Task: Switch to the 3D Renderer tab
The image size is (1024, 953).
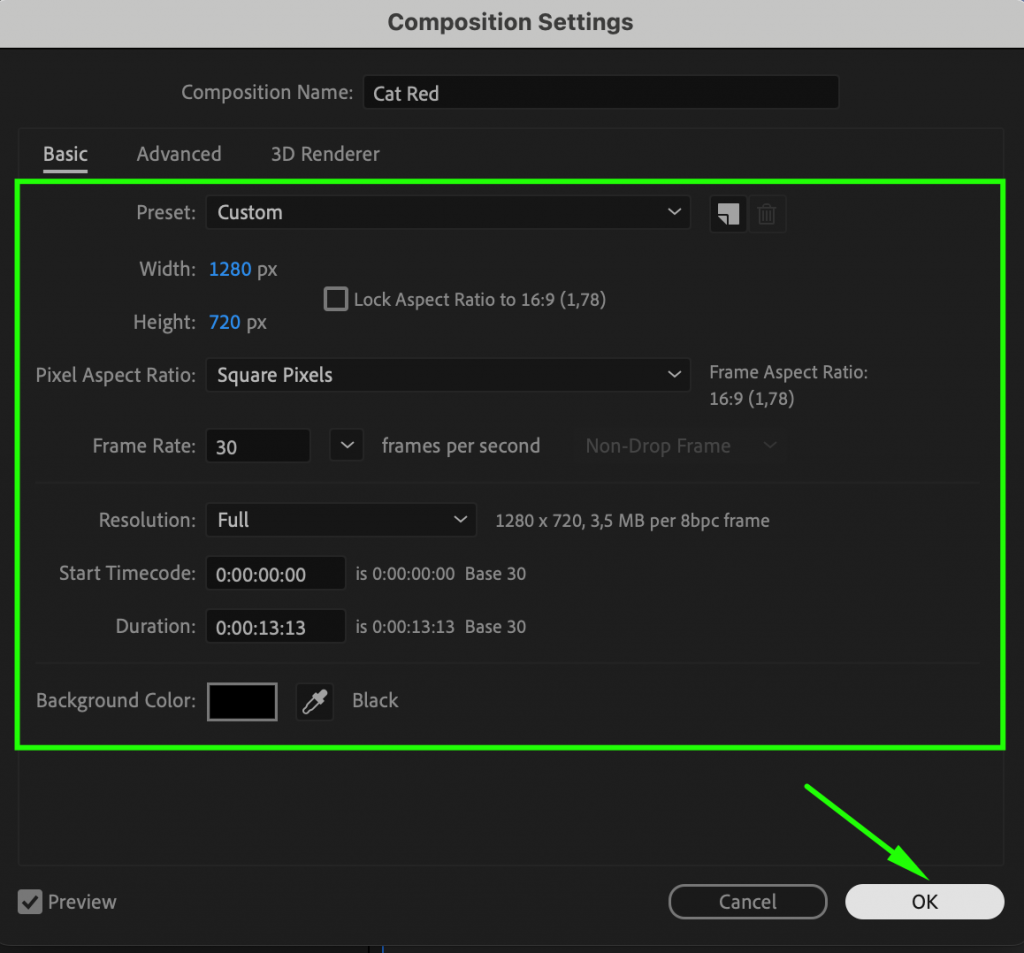Action: [324, 153]
